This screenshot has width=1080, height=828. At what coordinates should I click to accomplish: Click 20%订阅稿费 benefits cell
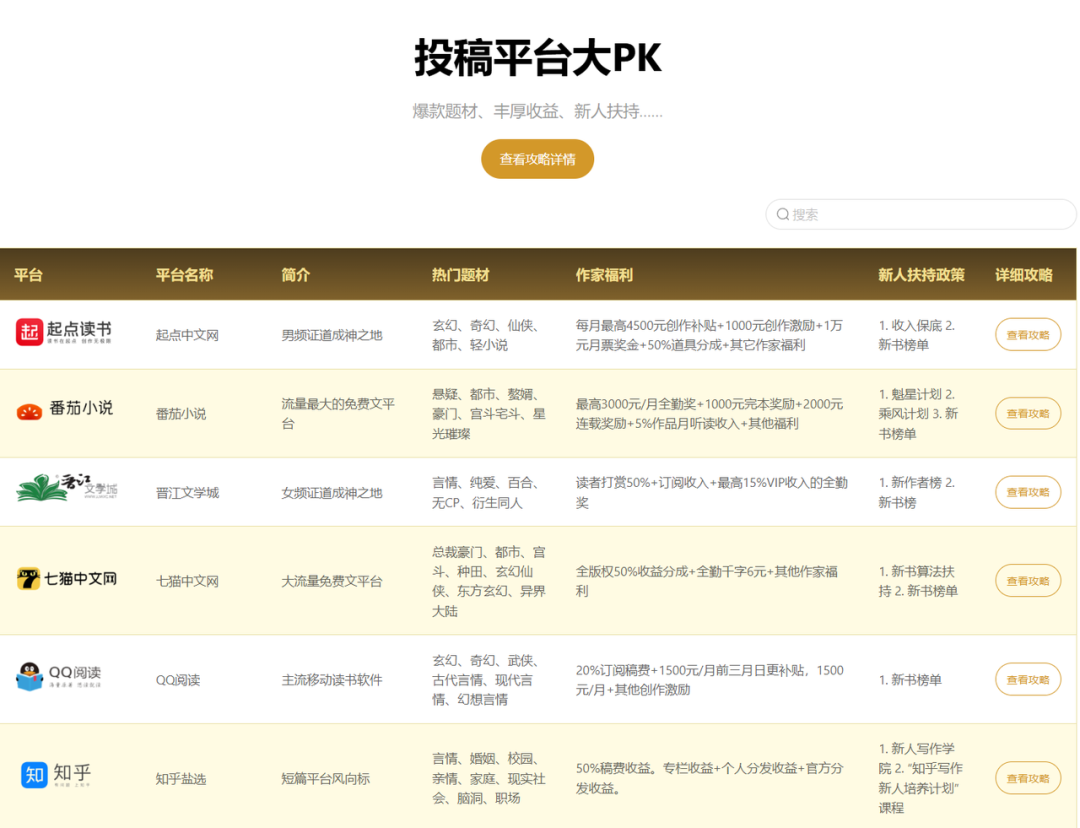point(709,680)
